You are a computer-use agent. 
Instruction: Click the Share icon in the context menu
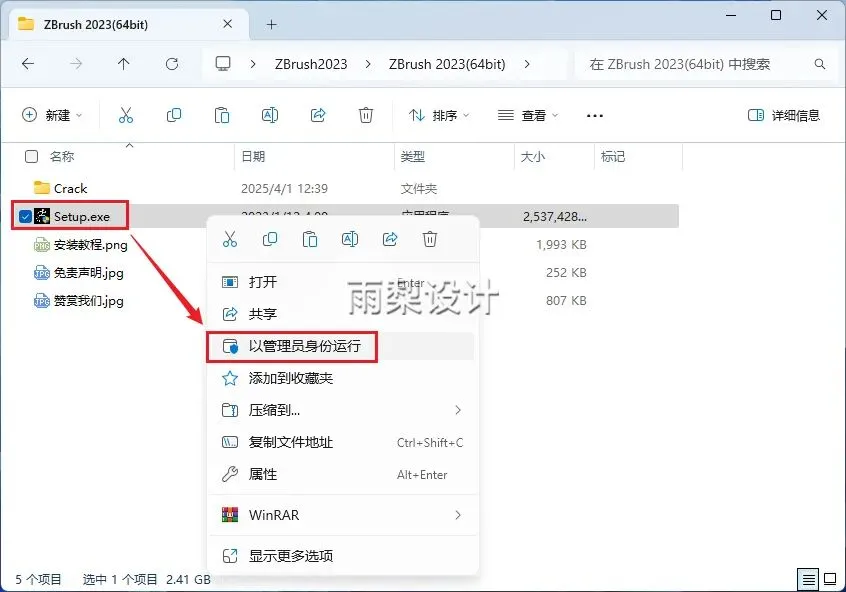point(390,239)
